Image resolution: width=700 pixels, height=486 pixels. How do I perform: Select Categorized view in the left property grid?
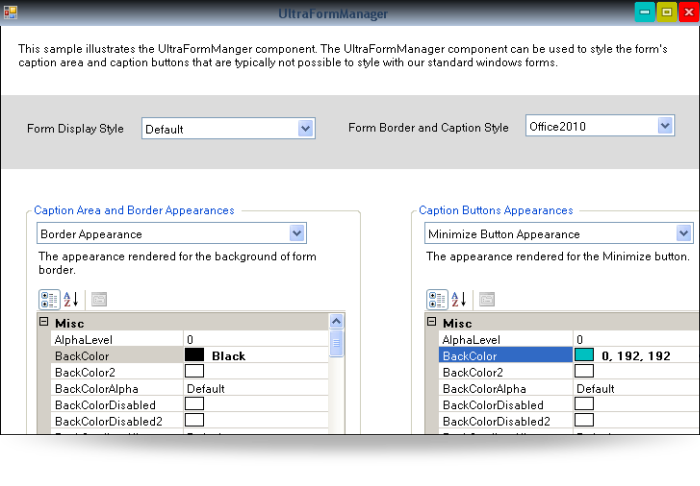(x=49, y=299)
